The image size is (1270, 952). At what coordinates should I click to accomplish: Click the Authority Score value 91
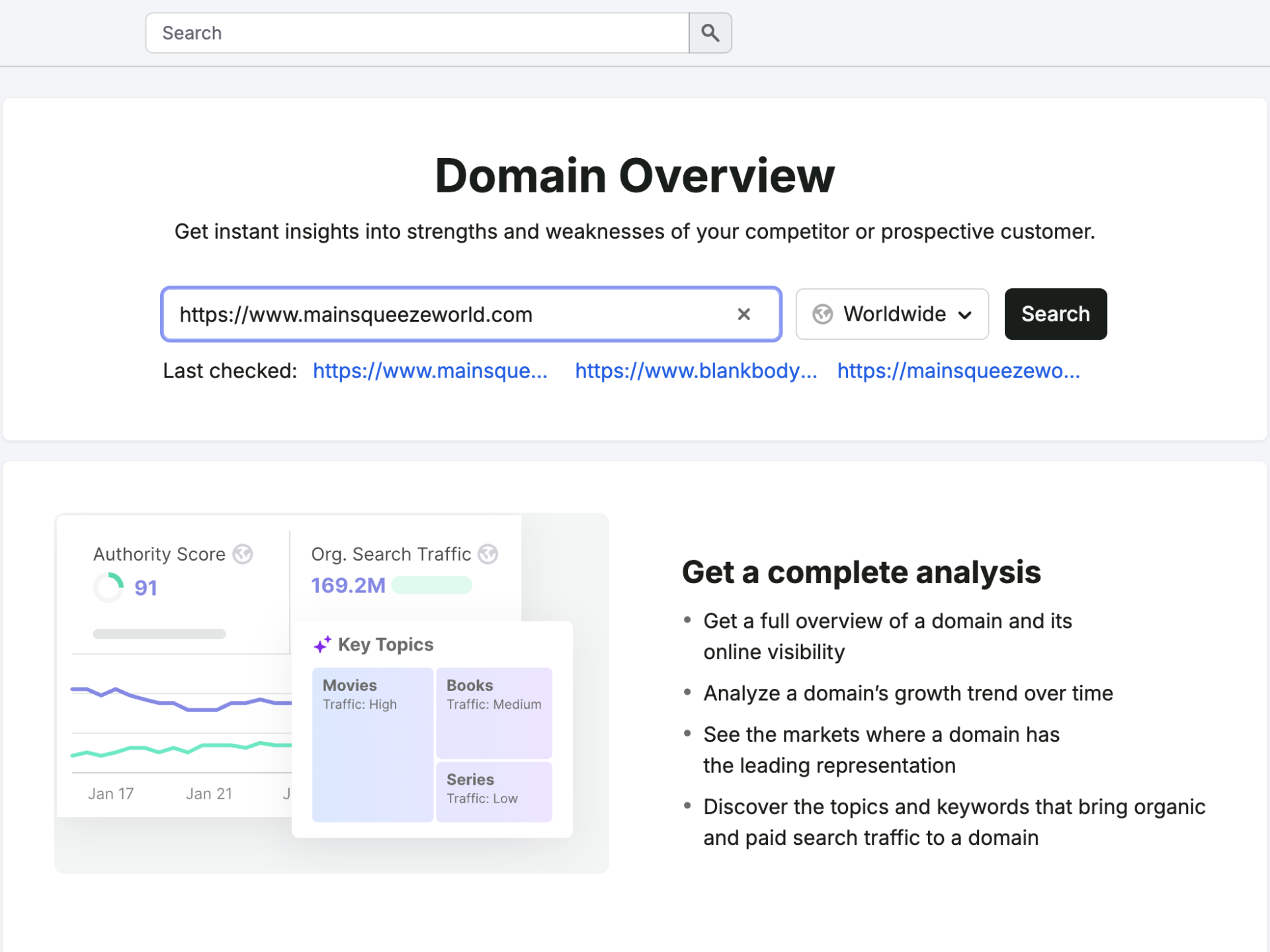146,588
